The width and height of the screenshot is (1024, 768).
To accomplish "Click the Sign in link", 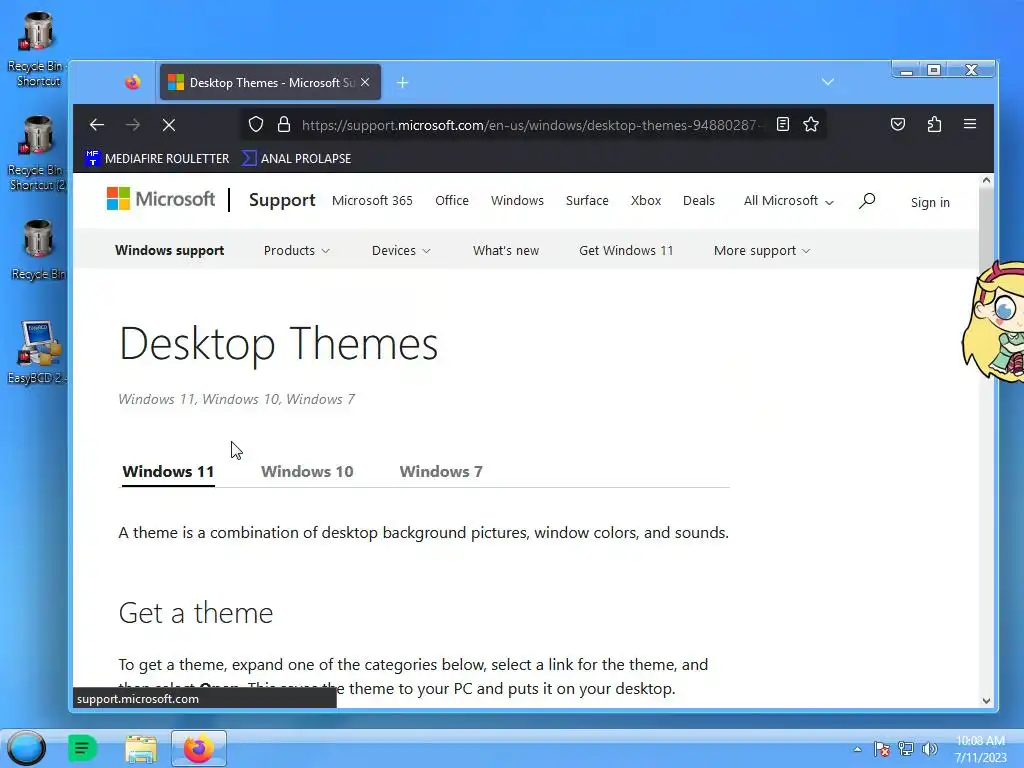I will click(930, 202).
